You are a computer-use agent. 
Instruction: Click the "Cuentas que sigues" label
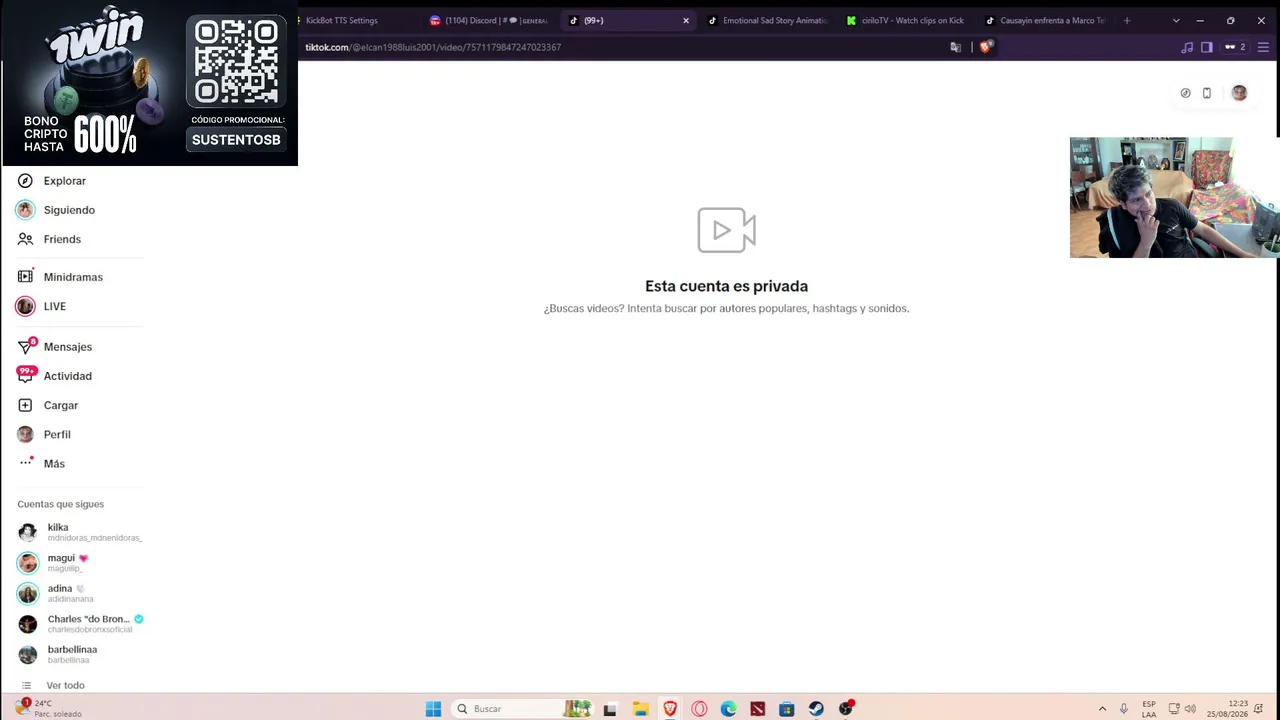[x=60, y=504]
